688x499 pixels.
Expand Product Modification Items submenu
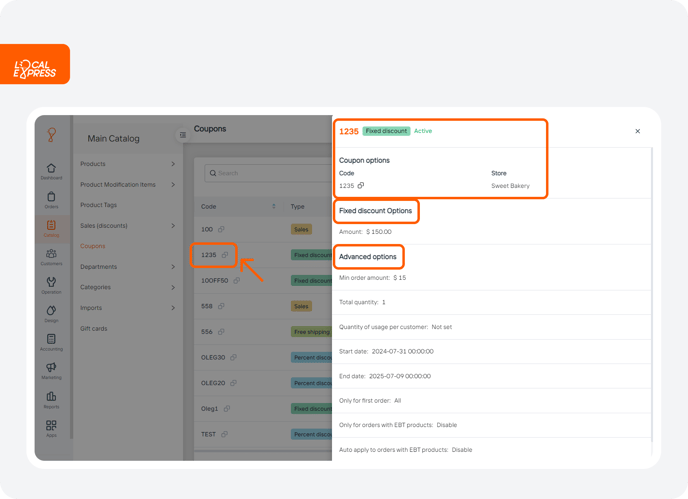[x=173, y=184]
